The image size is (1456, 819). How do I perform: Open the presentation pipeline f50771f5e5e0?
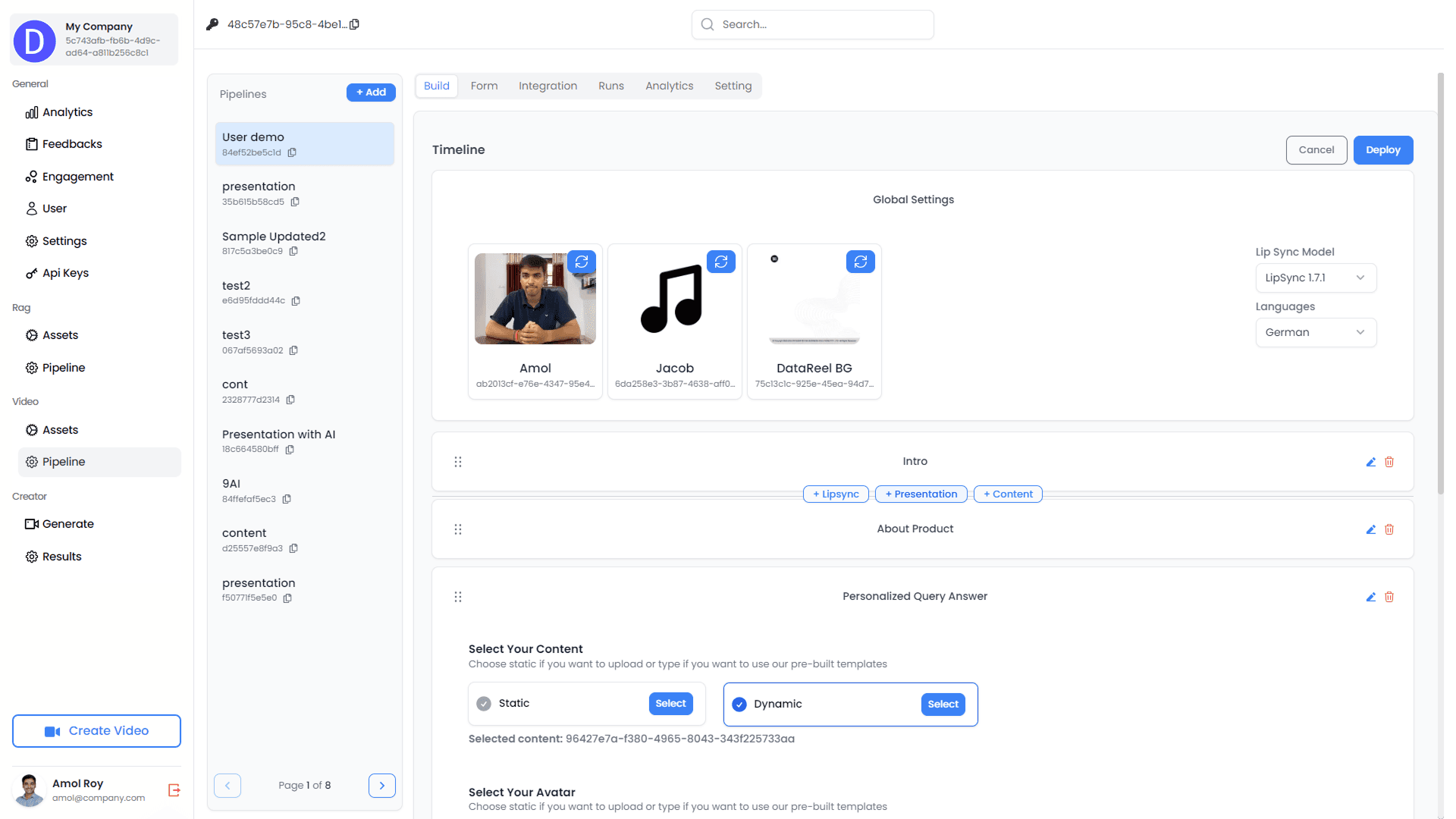tap(305, 590)
